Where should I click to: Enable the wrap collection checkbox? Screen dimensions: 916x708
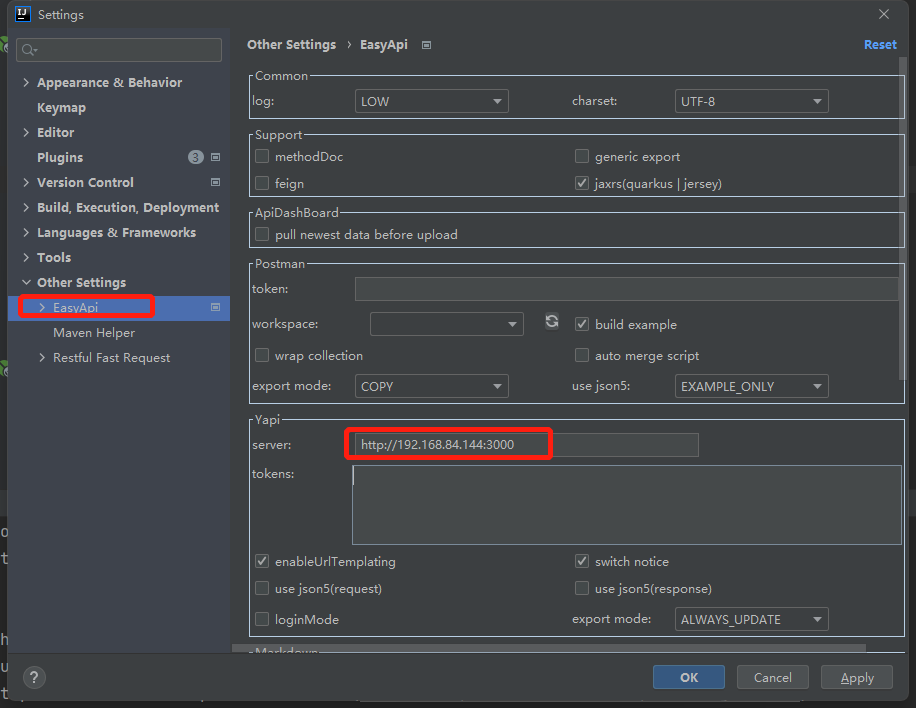(262, 355)
